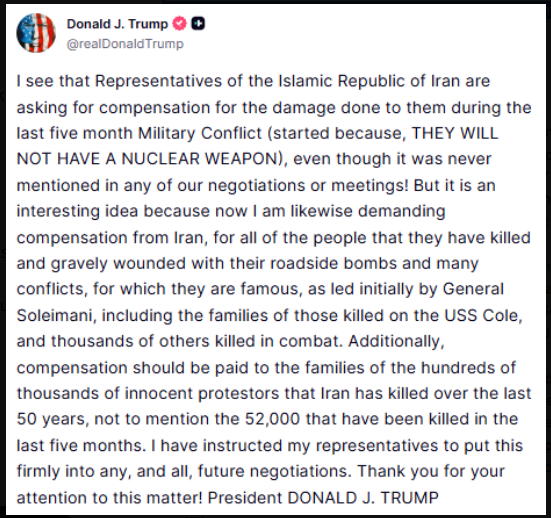Open the Donald J. Trump display name
The image size is (551, 518).
tap(117, 24)
